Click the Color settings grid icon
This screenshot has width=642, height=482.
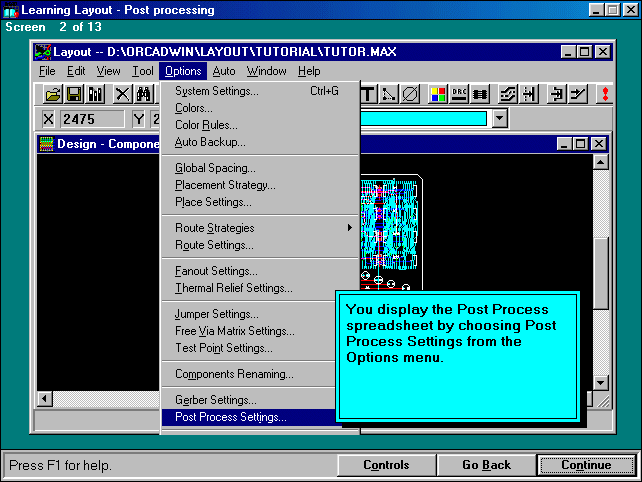click(x=438, y=94)
